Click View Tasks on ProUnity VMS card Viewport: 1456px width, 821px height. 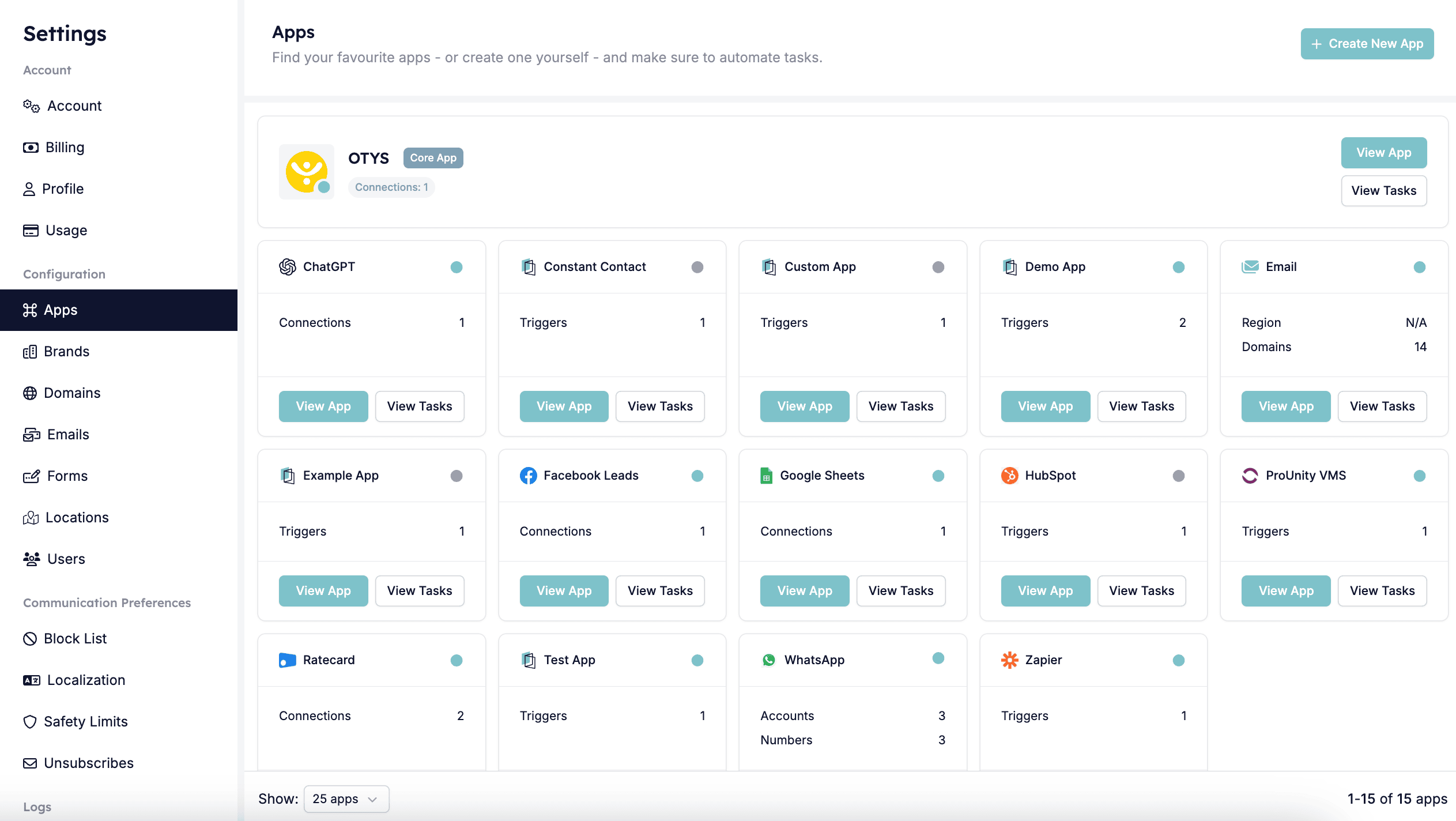pyautogui.click(x=1382, y=591)
